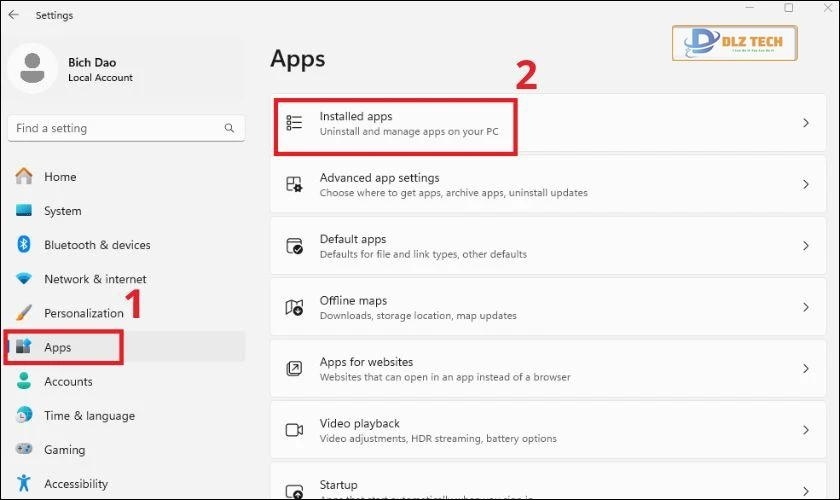Click the Installed apps list icon
This screenshot has height=500, width=840.
pos(294,123)
